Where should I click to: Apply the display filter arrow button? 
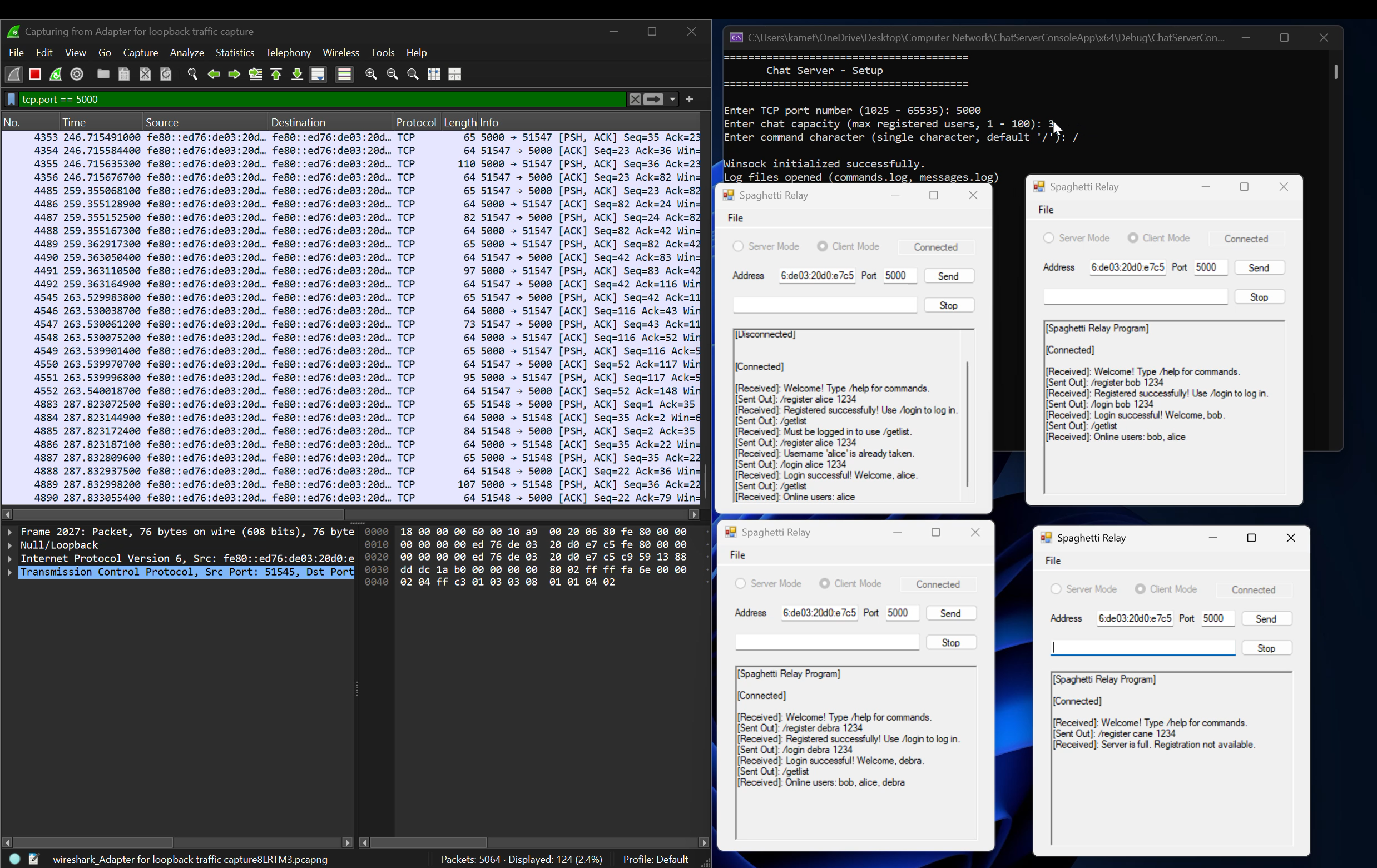(x=653, y=100)
